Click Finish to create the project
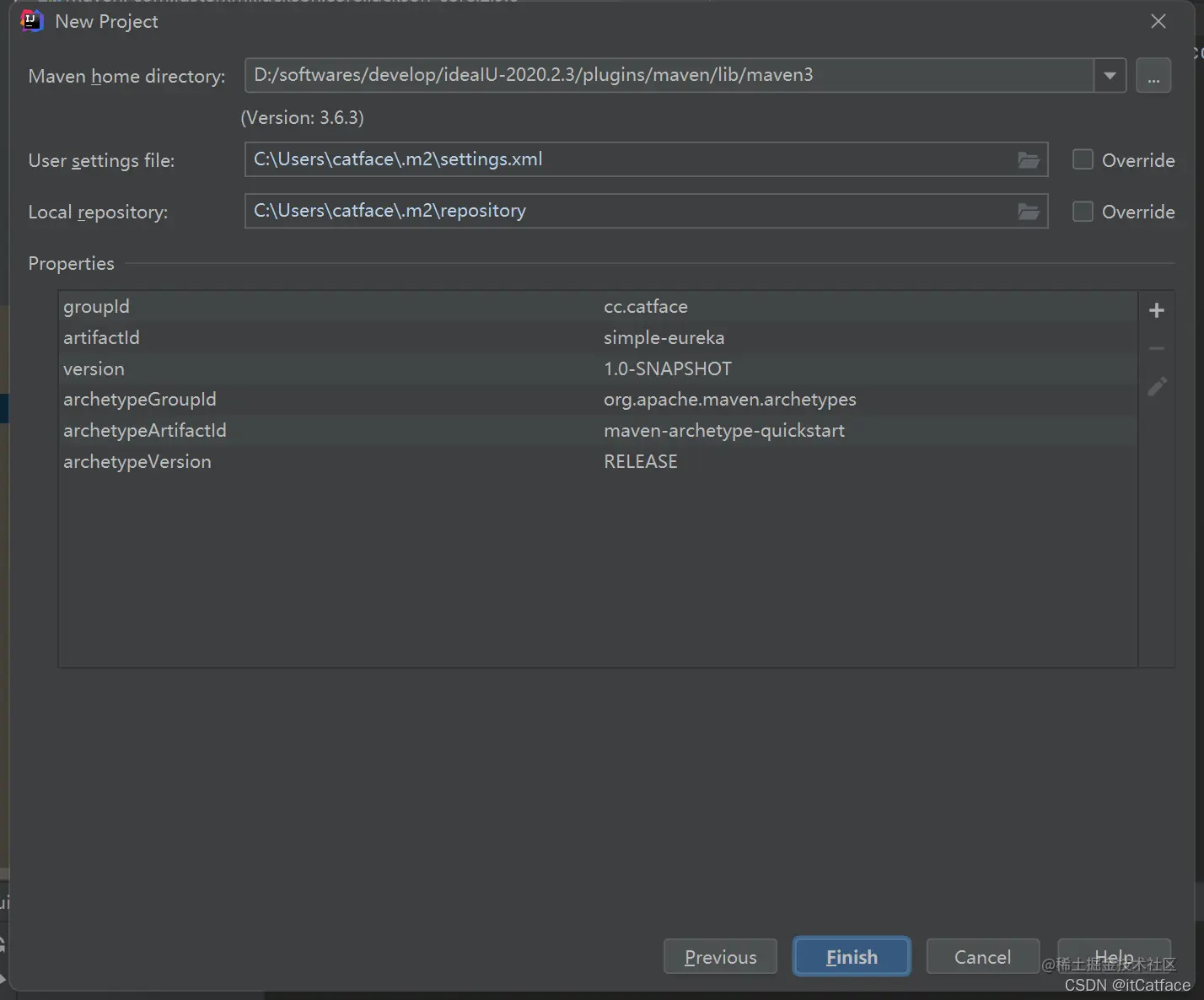 852,957
